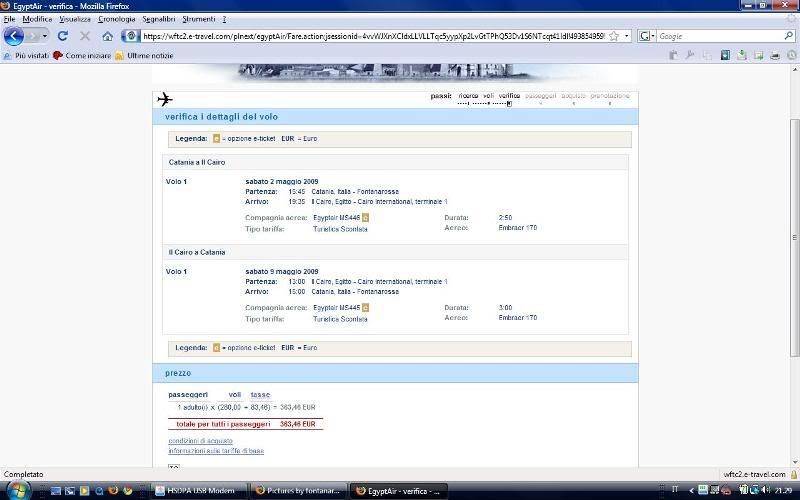The height and width of the screenshot is (500, 800).
Task: Click the airplane icon above flight details
Action: [164, 99]
